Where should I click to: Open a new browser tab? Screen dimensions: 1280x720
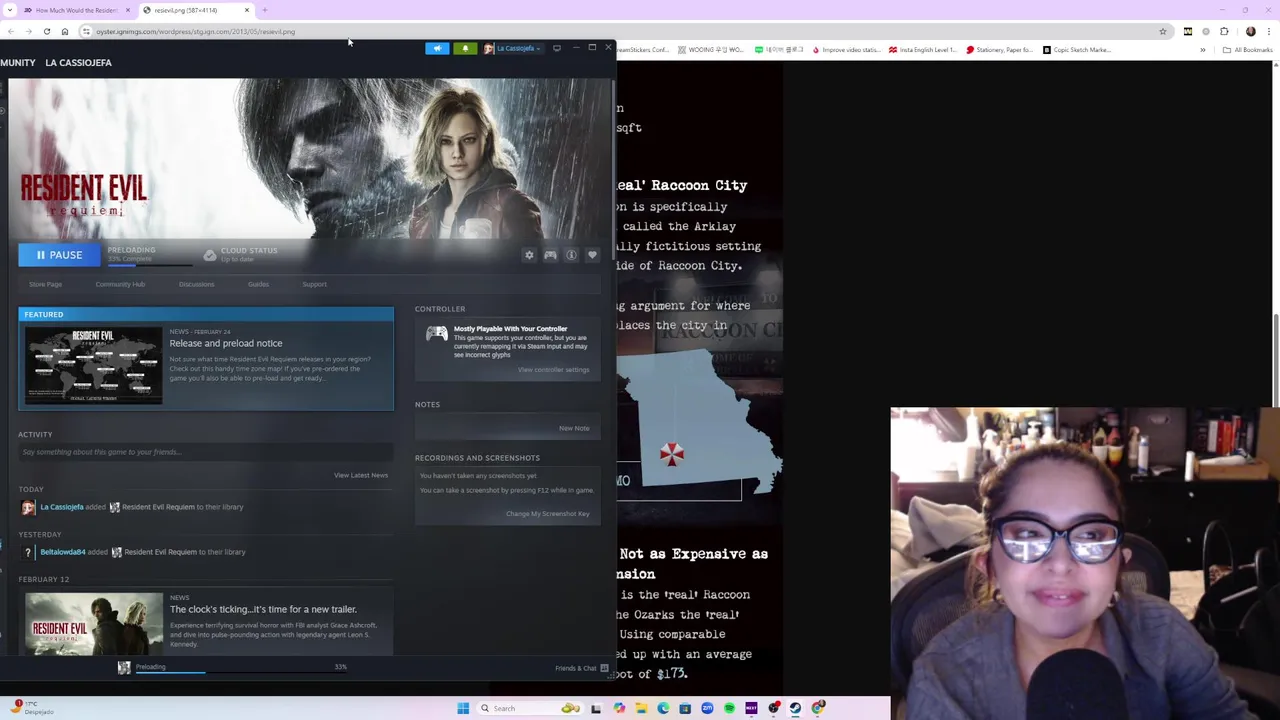pos(265,10)
